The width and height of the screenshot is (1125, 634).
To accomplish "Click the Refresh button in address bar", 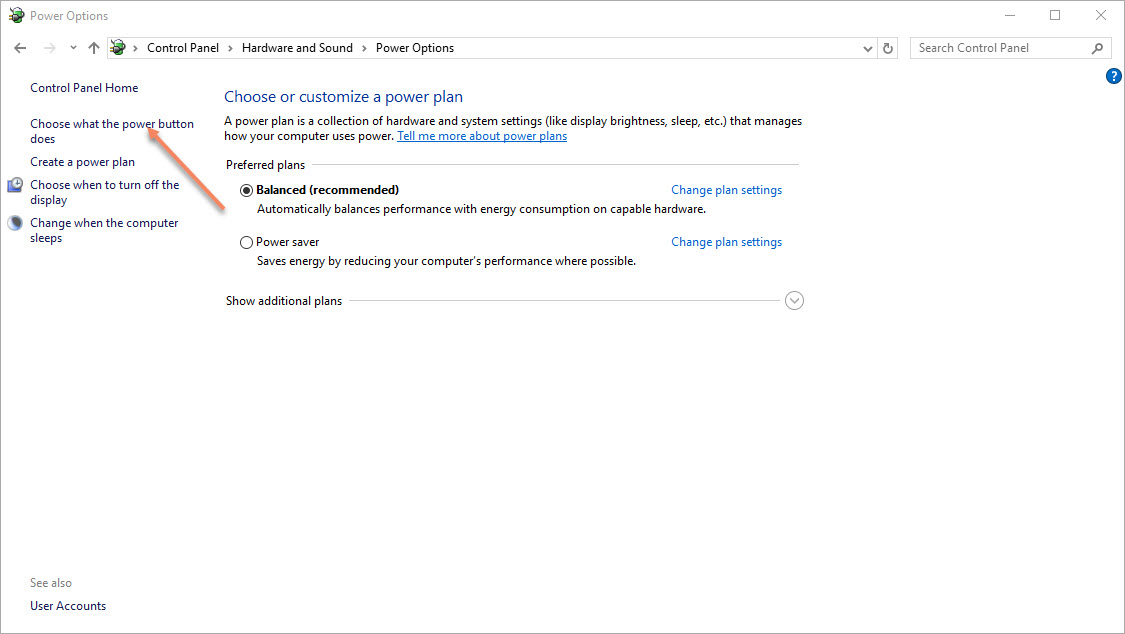I will [x=888, y=48].
